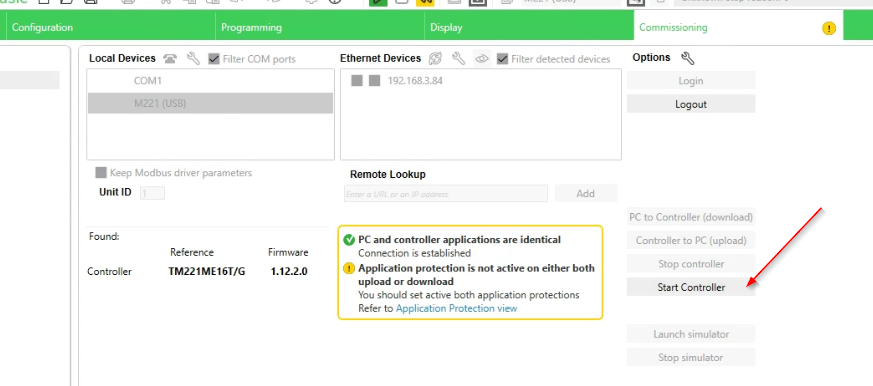This screenshot has height=386, width=873.
Task: Switch to the Programming tab
Action: 320,27
